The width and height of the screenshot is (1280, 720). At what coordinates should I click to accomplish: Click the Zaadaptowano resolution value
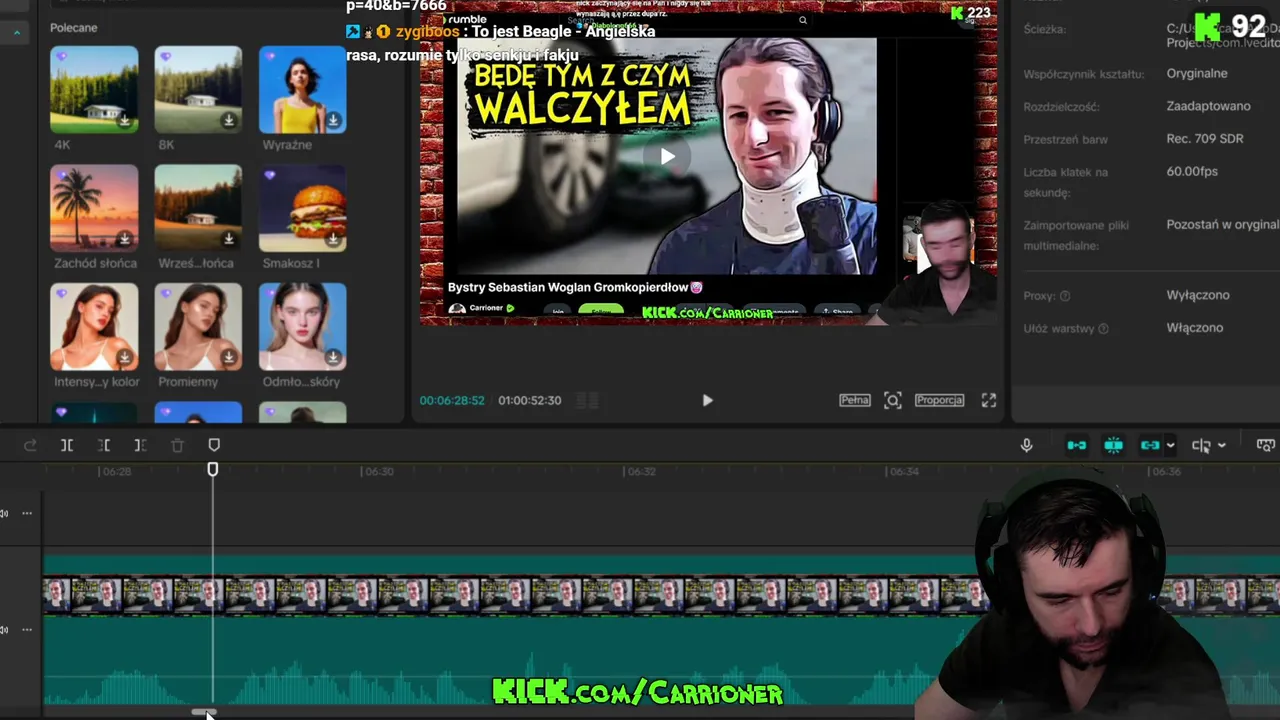pyautogui.click(x=1208, y=106)
